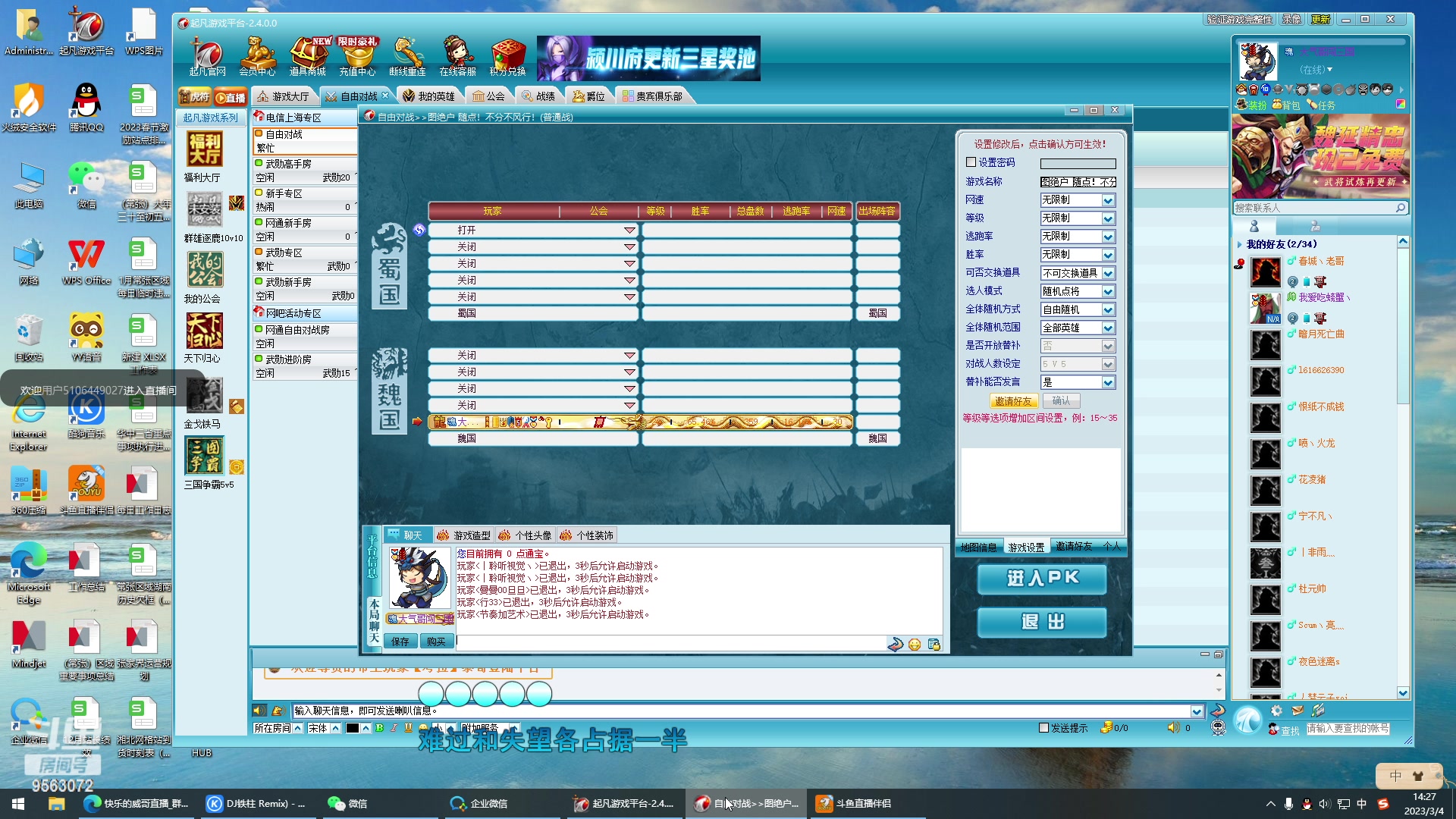Open emoji picker in room chat
The image size is (1456, 819).
pos(915,645)
